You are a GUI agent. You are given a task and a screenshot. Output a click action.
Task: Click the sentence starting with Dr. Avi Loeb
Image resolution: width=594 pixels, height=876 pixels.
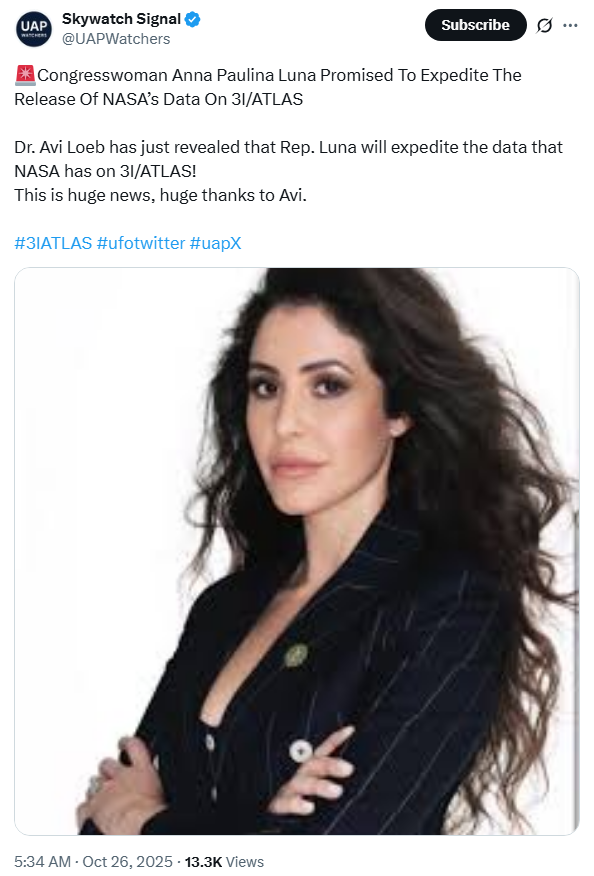[x=288, y=159]
